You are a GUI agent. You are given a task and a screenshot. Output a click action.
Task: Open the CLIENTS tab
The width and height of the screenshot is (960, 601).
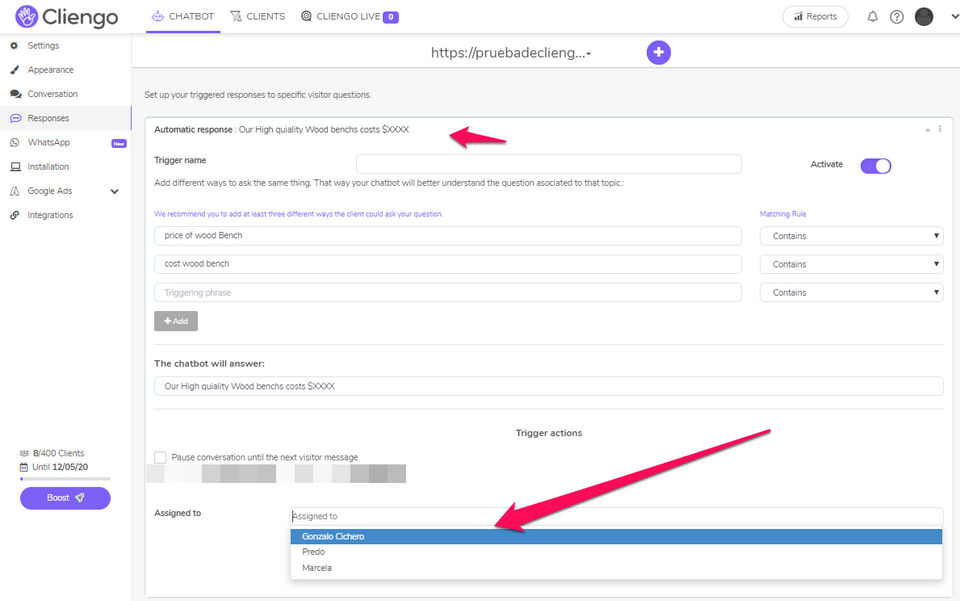(257, 17)
